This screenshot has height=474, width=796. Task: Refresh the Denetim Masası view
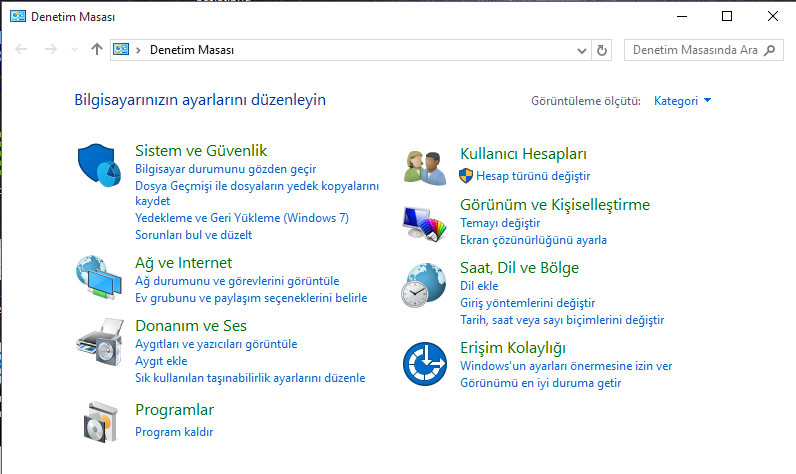tap(602, 50)
